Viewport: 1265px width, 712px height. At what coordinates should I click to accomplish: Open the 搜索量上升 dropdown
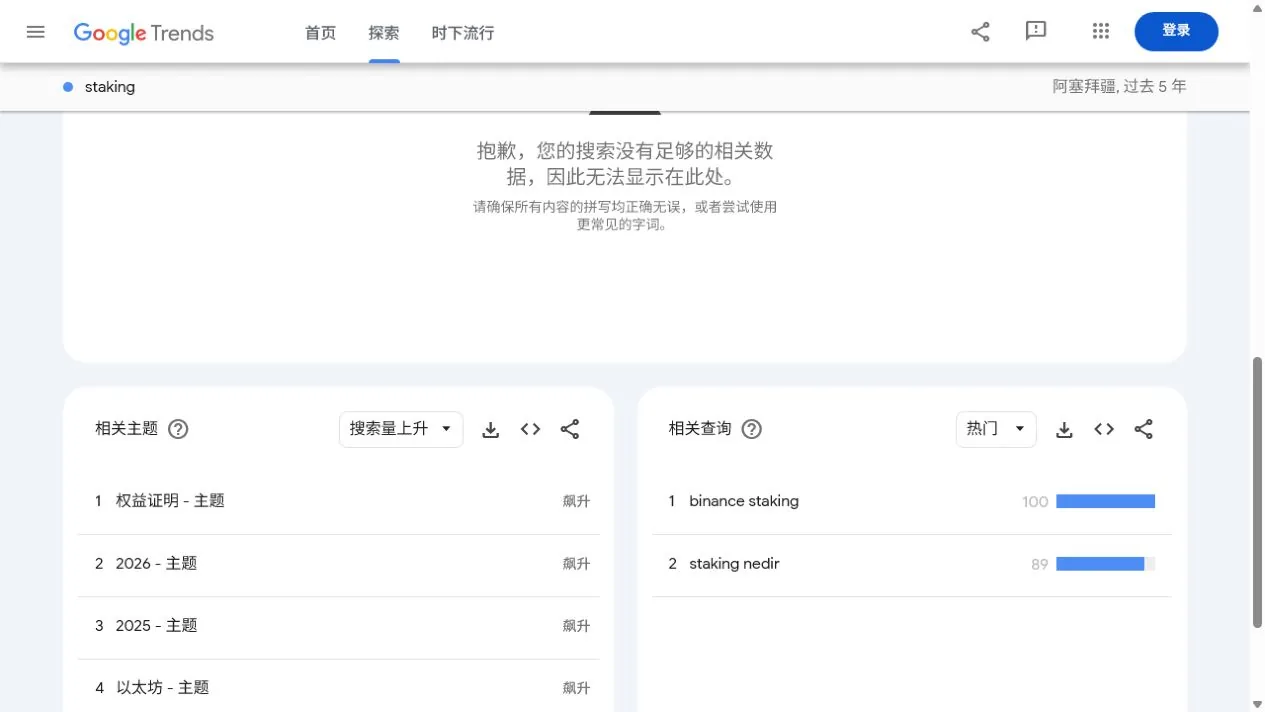(x=401, y=429)
